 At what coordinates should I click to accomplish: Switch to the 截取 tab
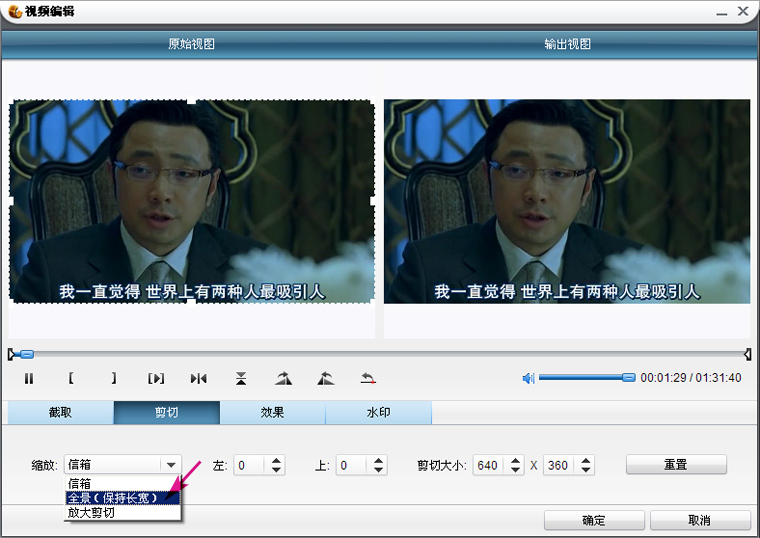61,412
